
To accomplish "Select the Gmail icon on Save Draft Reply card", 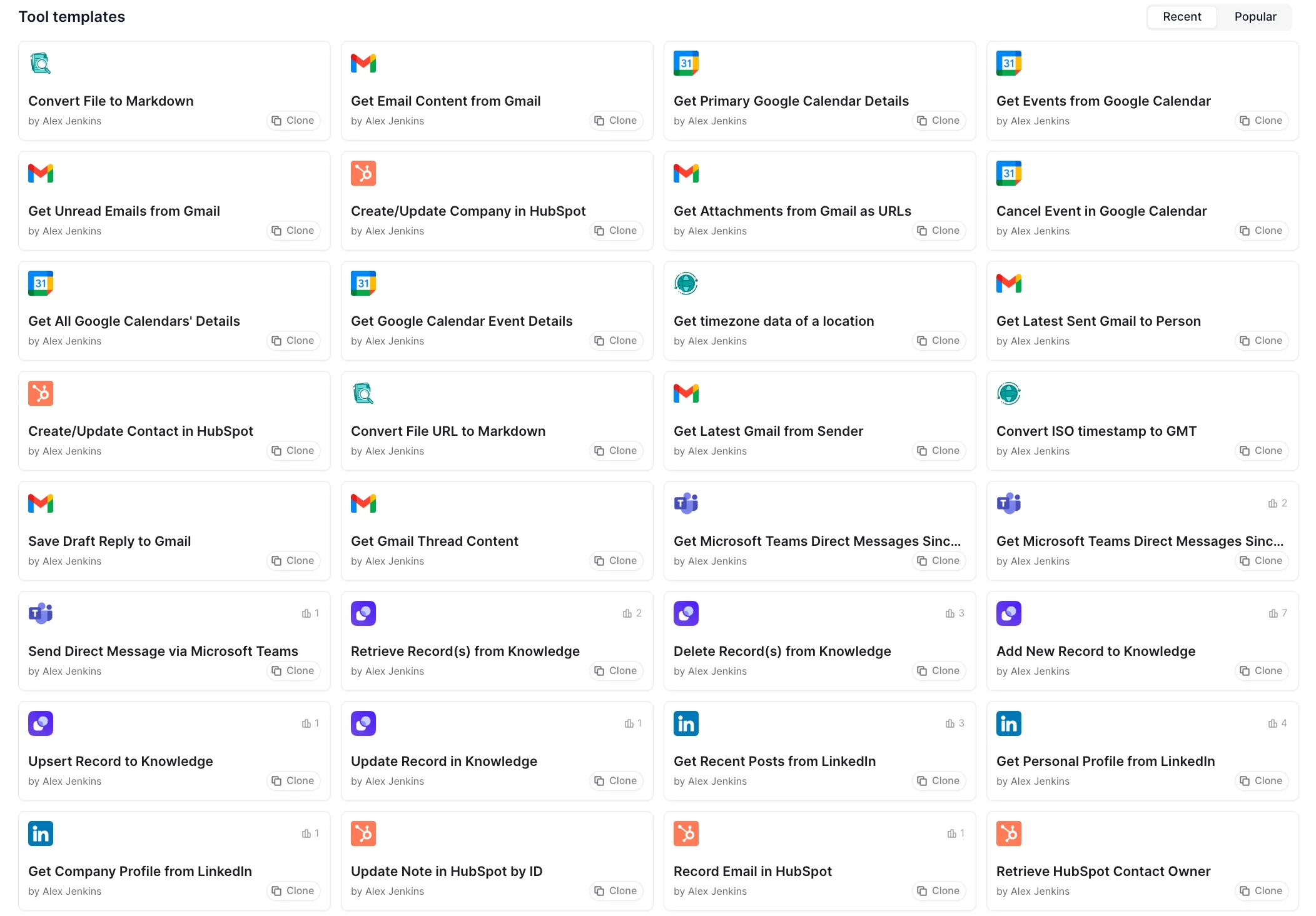I will pos(41,503).
